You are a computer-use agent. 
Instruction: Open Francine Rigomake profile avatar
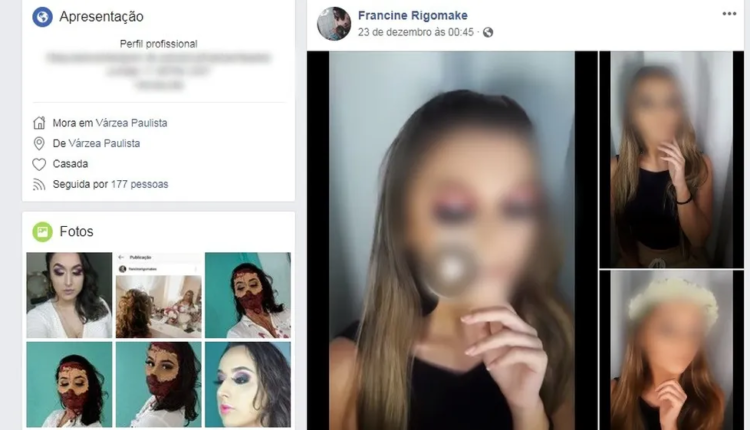(x=334, y=23)
